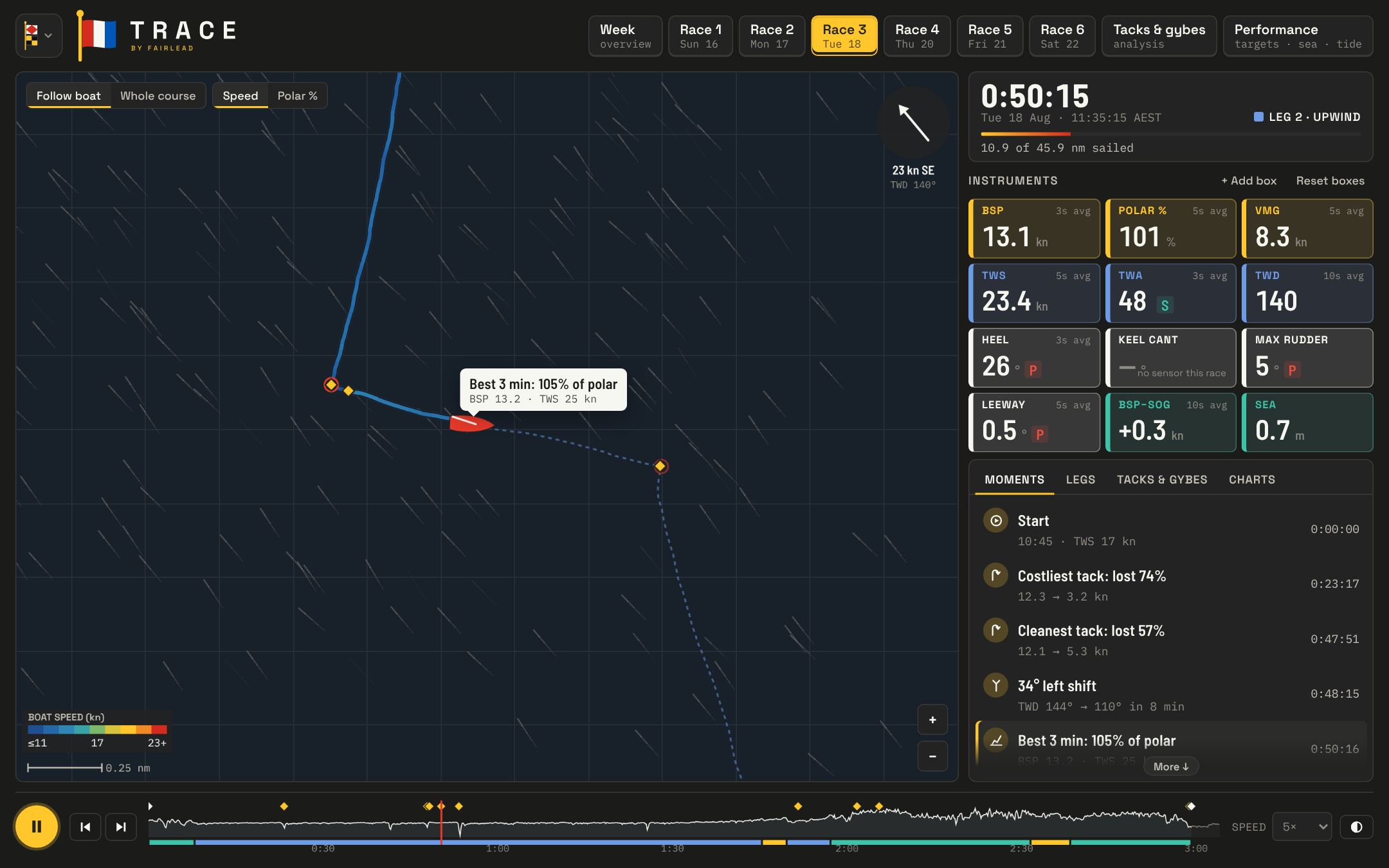
Task: Switch to Race 4 Thu 20 tab
Action: pos(916,36)
